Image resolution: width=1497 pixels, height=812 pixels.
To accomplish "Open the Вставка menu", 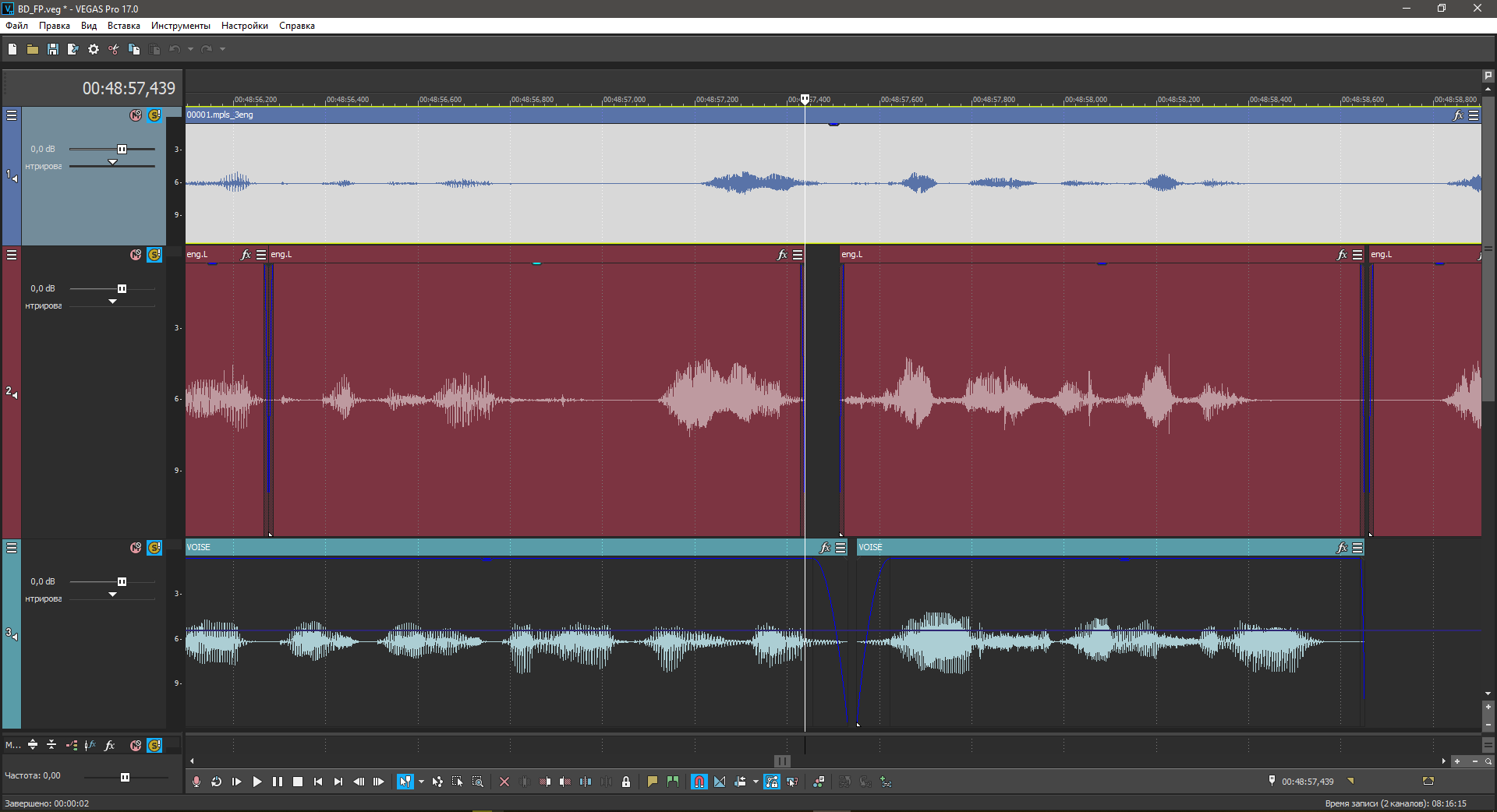I will tap(123, 26).
